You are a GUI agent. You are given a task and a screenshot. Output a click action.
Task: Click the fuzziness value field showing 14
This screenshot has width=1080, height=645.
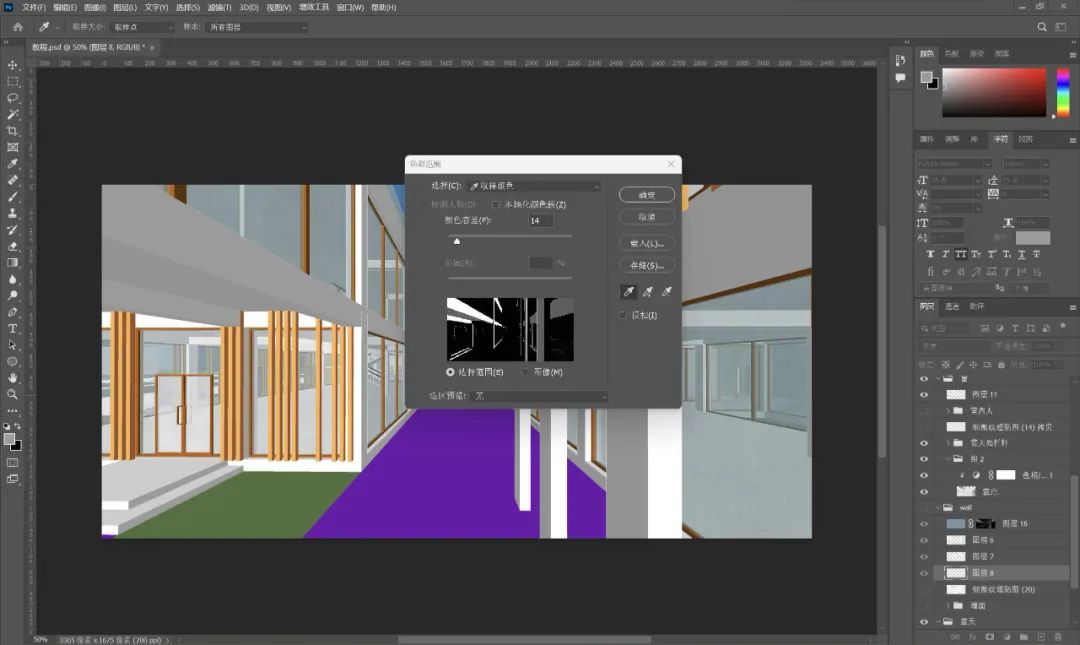pos(541,221)
